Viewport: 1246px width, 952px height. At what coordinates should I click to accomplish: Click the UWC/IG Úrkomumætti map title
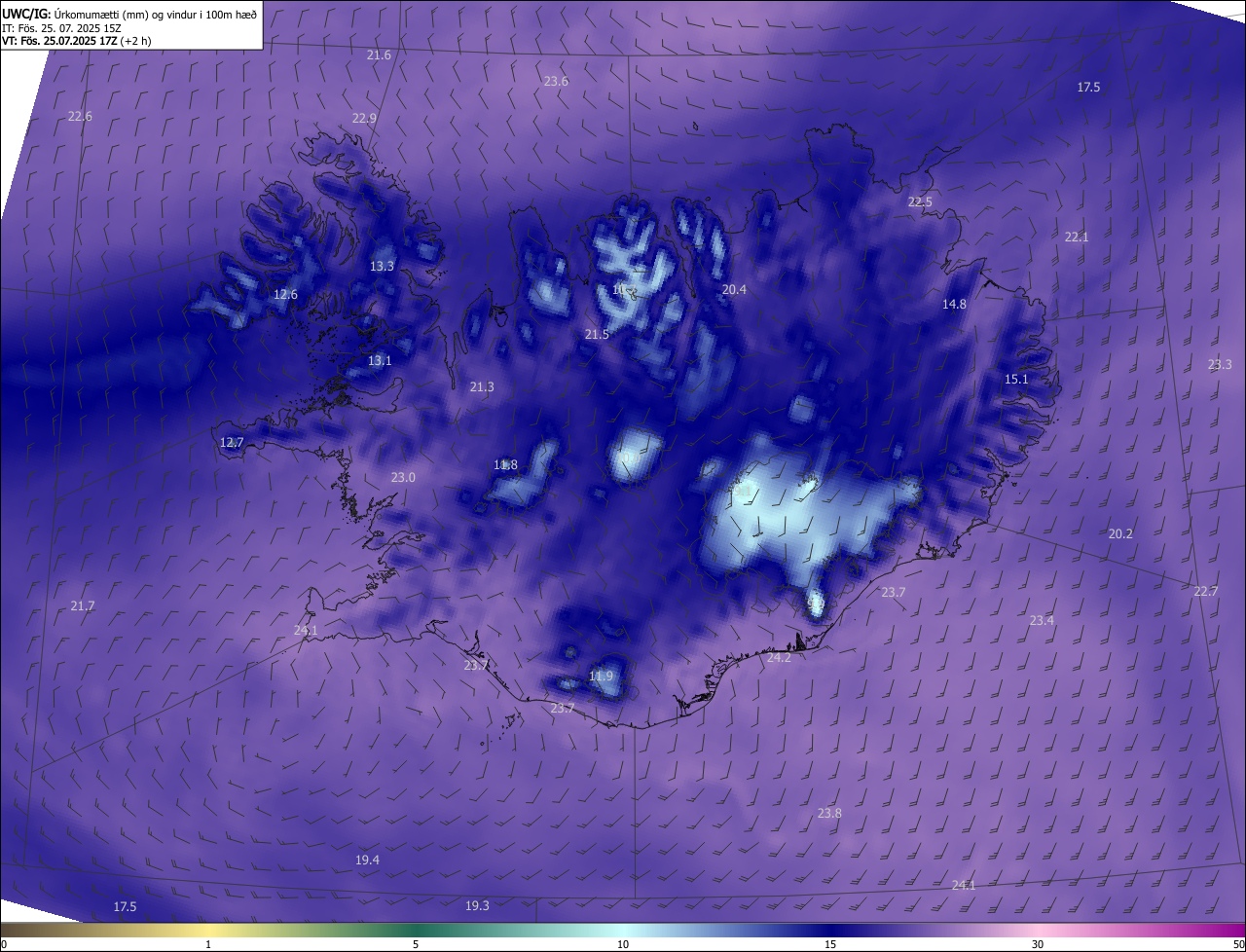[129, 14]
